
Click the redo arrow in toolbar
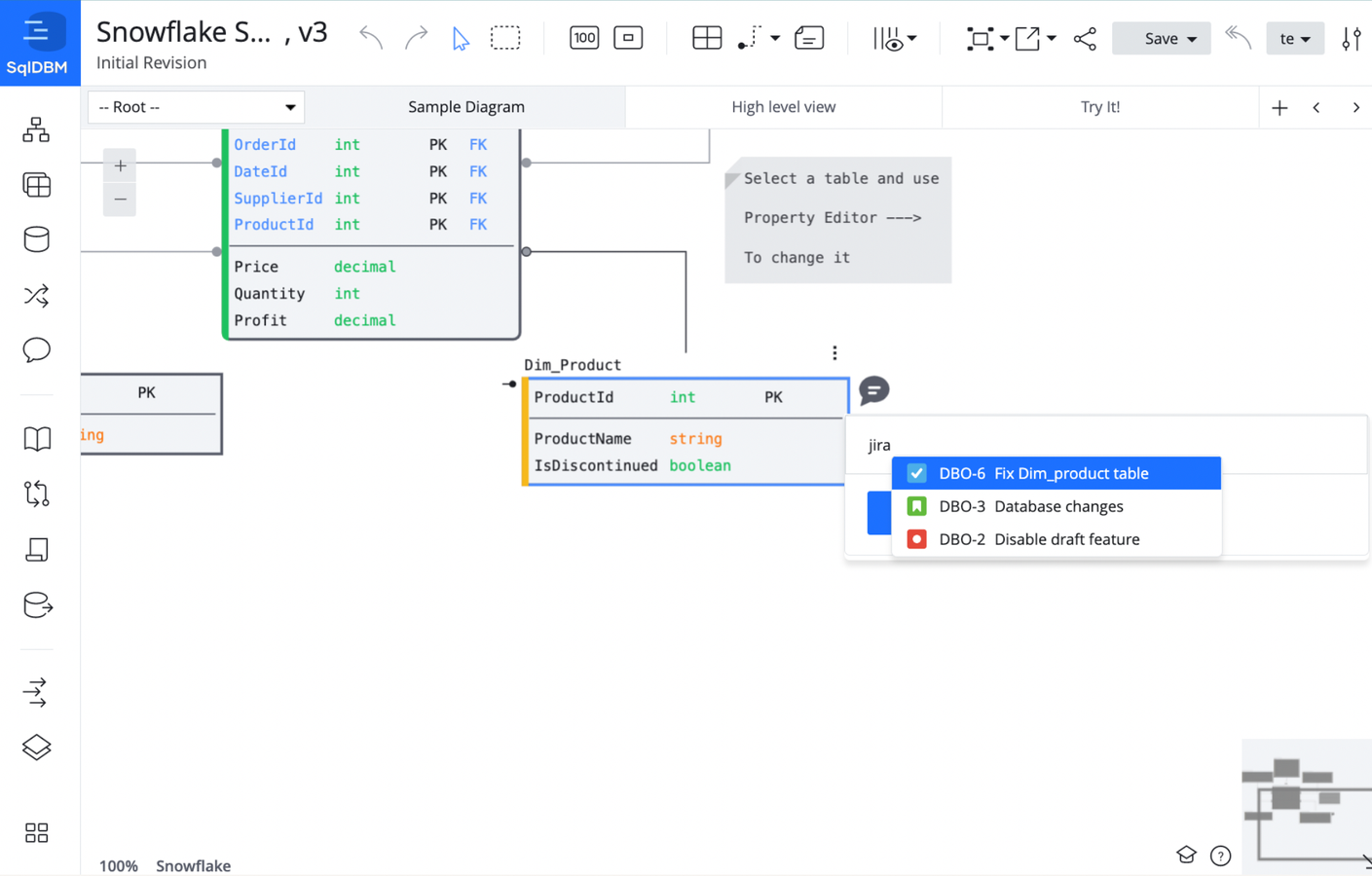pyautogui.click(x=416, y=38)
